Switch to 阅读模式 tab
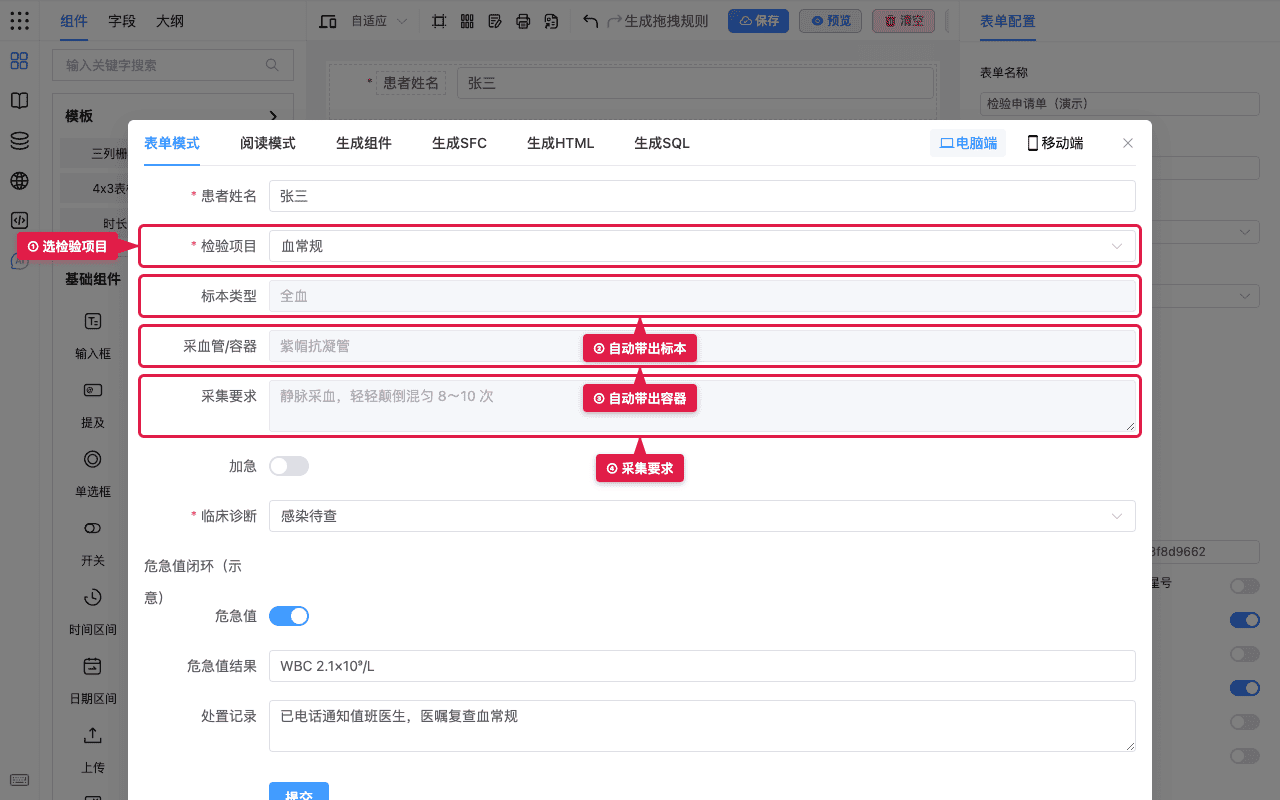This screenshot has width=1280, height=800. click(268, 143)
